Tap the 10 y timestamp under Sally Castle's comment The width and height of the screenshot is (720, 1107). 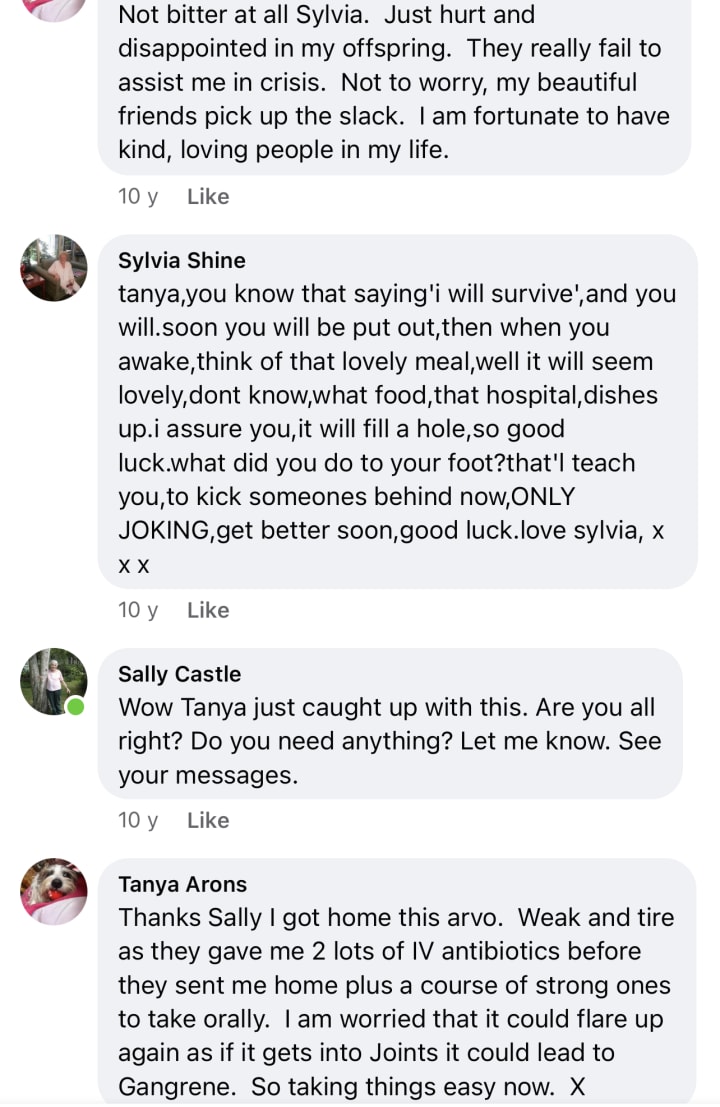point(138,820)
